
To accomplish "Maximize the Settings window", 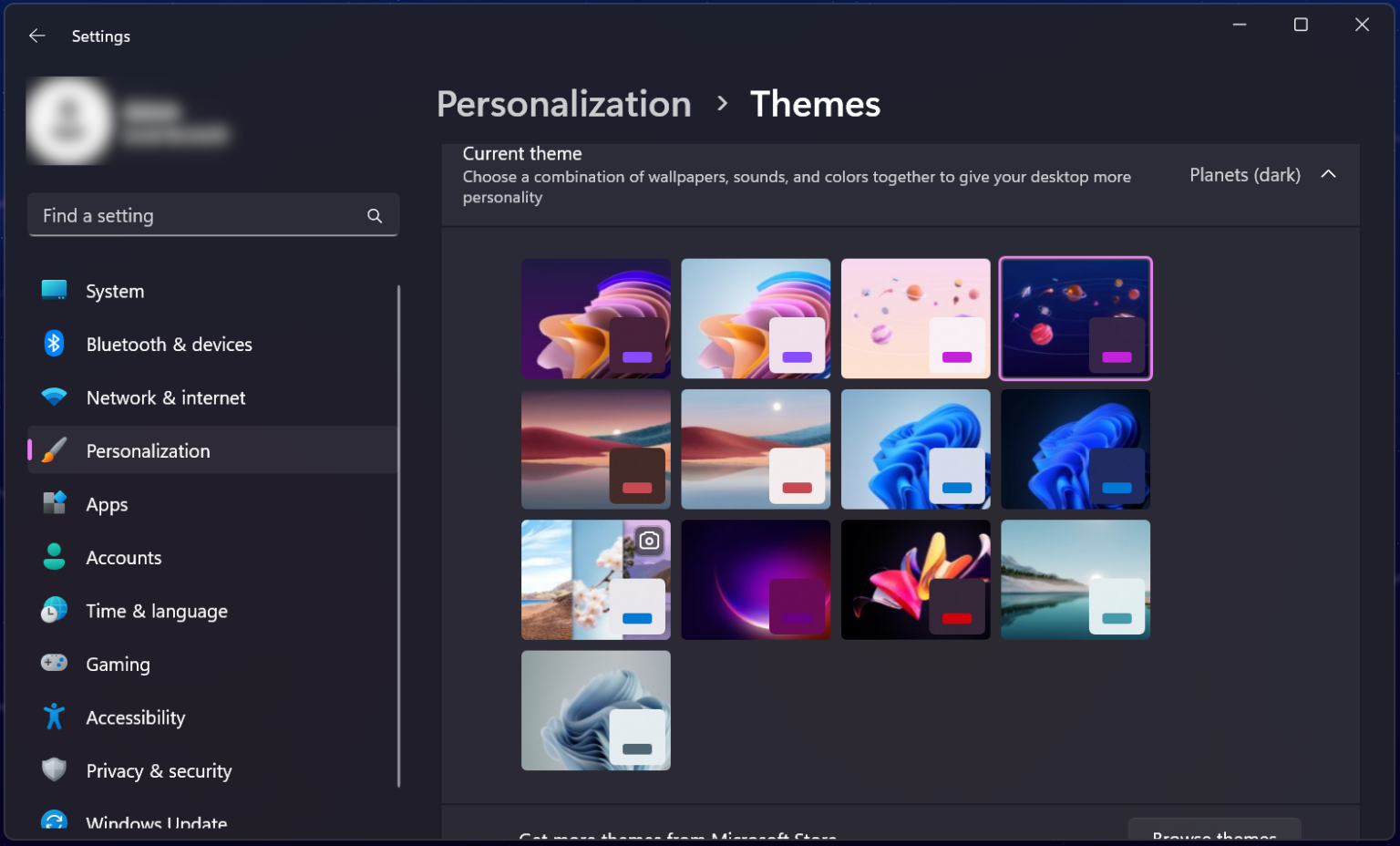I will click(1301, 25).
